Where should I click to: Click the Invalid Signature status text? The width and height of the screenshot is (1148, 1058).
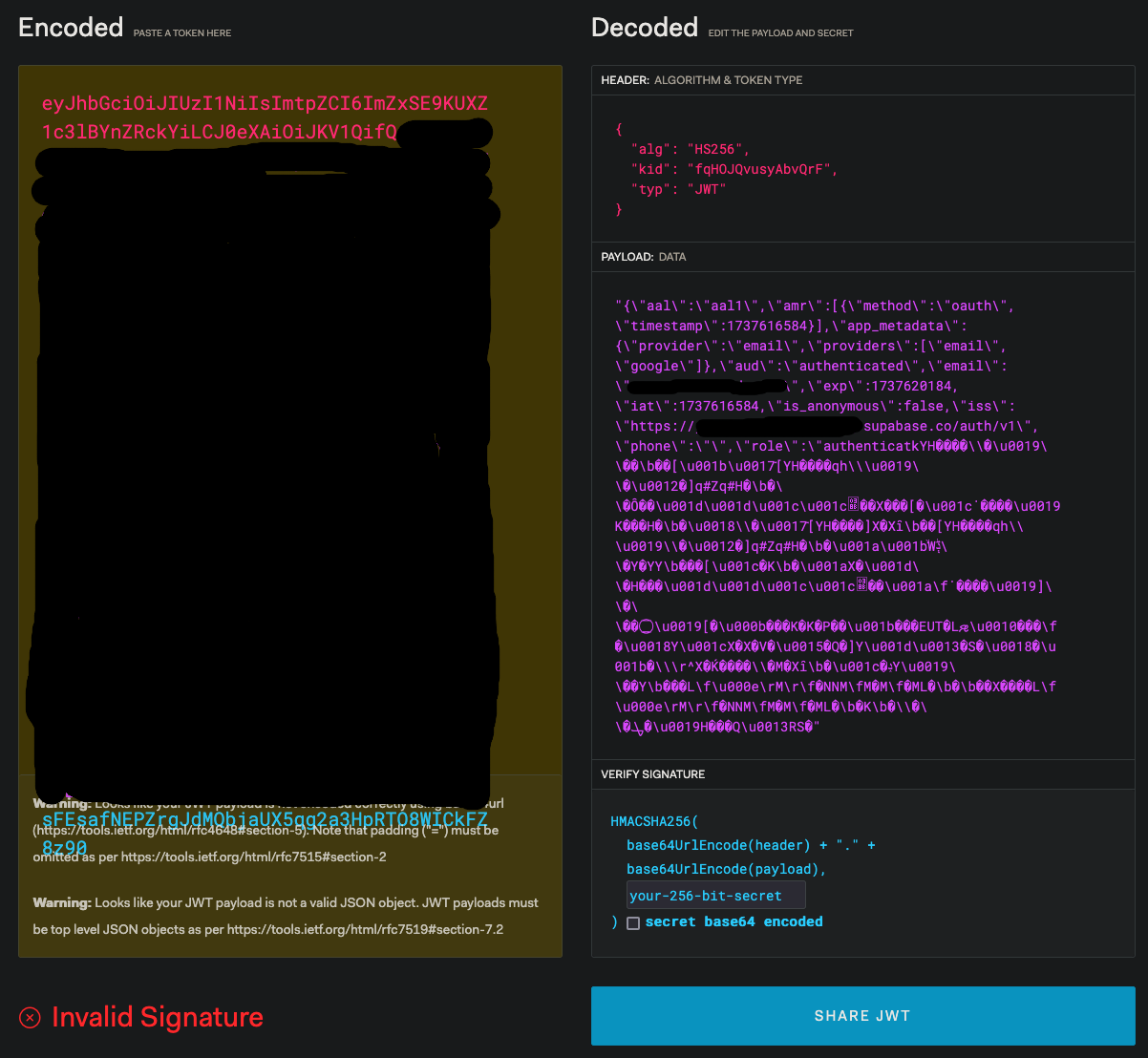tap(156, 1017)
